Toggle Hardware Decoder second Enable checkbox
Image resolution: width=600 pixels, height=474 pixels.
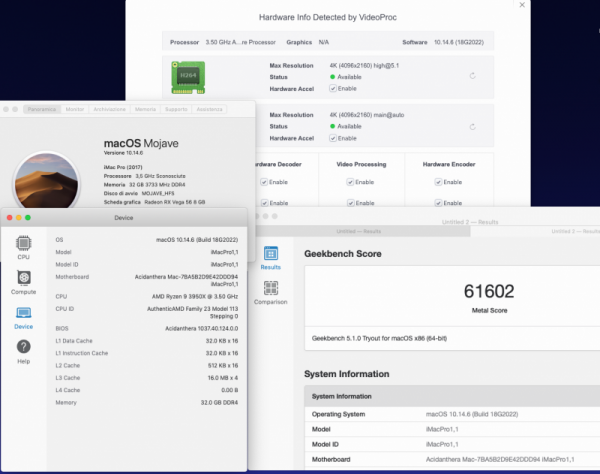[264, 203]
